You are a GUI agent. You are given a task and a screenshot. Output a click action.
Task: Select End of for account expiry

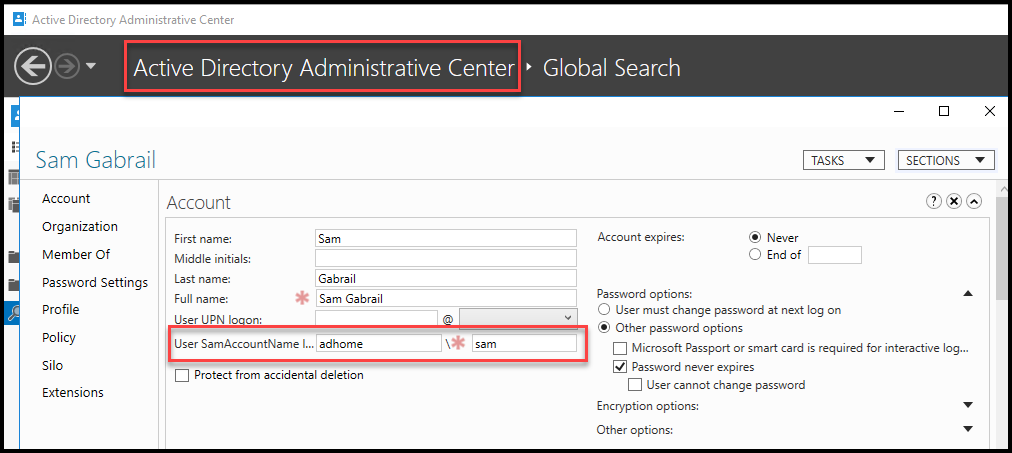tap(755, 255)
